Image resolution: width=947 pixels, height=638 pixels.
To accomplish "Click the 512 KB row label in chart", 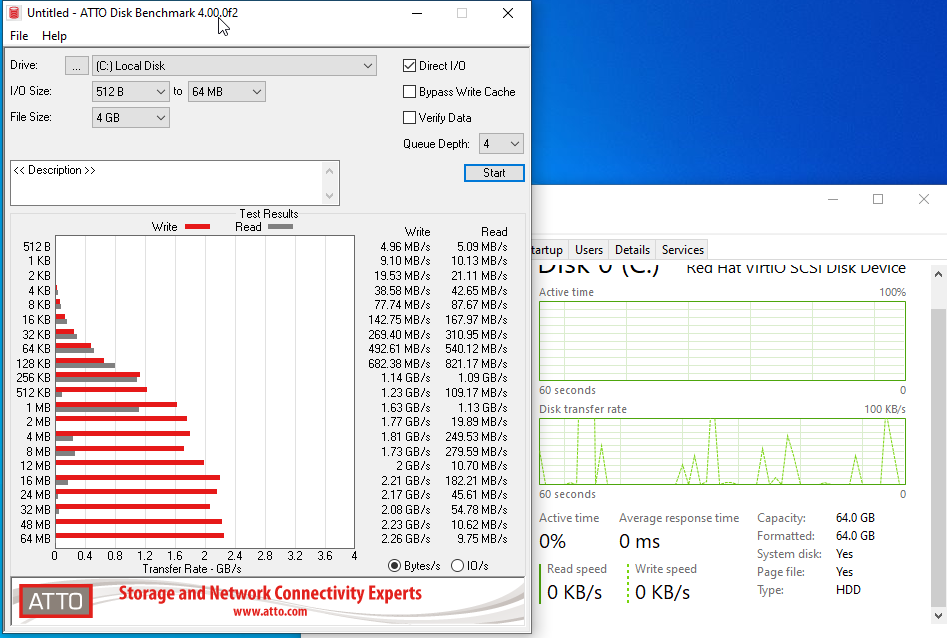I will 34,393.
